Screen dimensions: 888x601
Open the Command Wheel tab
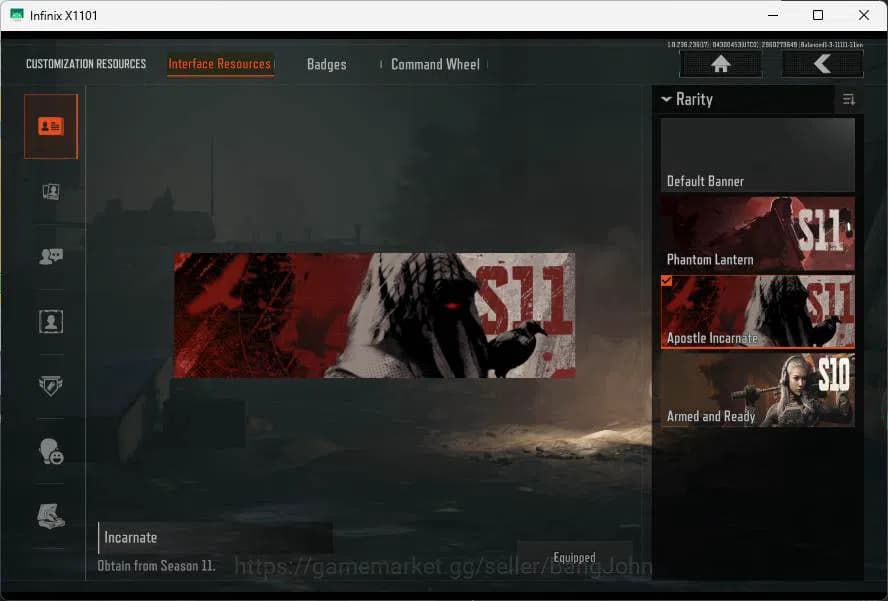coord(435,64)
